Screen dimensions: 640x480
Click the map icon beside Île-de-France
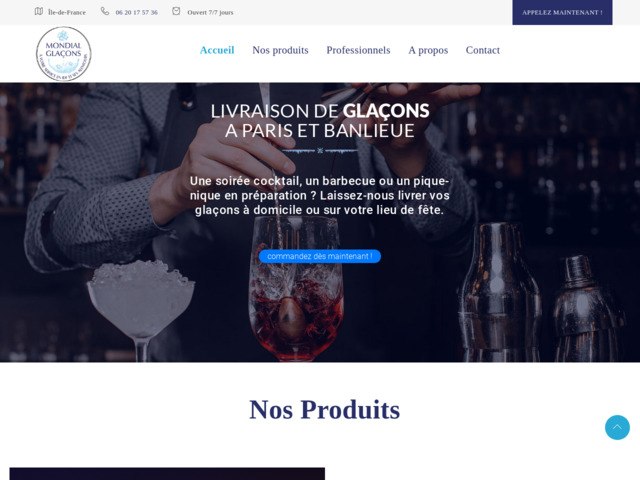pyautogui.click(x=39, y=11)
